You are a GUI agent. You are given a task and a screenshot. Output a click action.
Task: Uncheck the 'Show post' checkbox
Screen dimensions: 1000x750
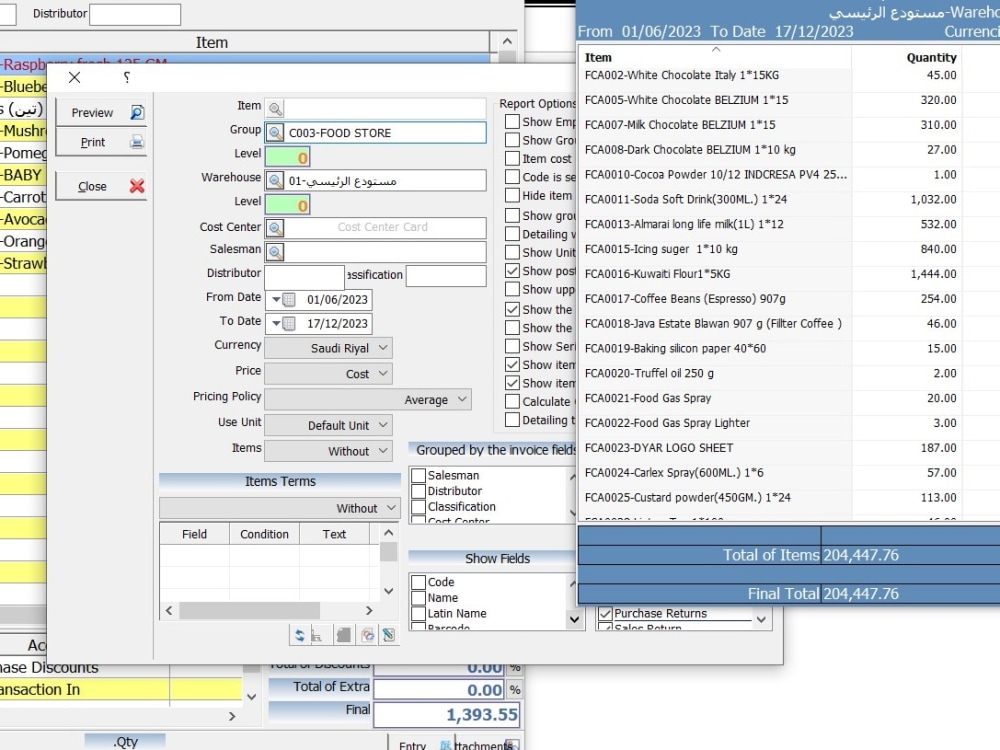pyautogui.click(x=512, y=270)
